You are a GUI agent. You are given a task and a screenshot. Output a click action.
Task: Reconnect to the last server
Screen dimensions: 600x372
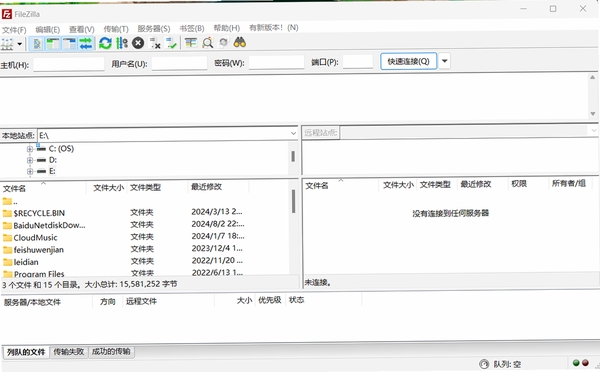point(171,43)
